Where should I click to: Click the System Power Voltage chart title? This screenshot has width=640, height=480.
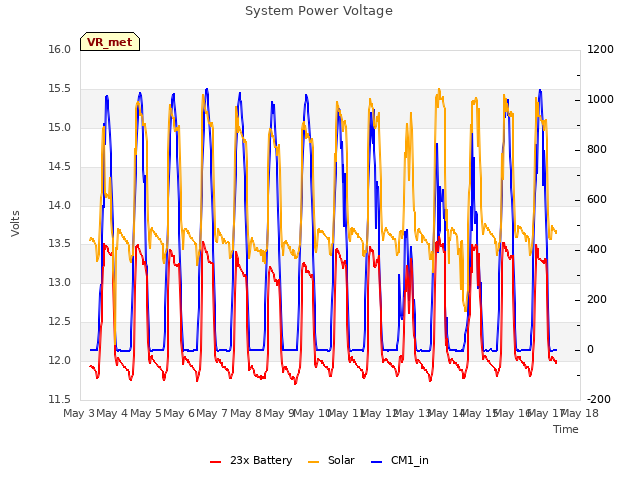click(x=319, y=11)
